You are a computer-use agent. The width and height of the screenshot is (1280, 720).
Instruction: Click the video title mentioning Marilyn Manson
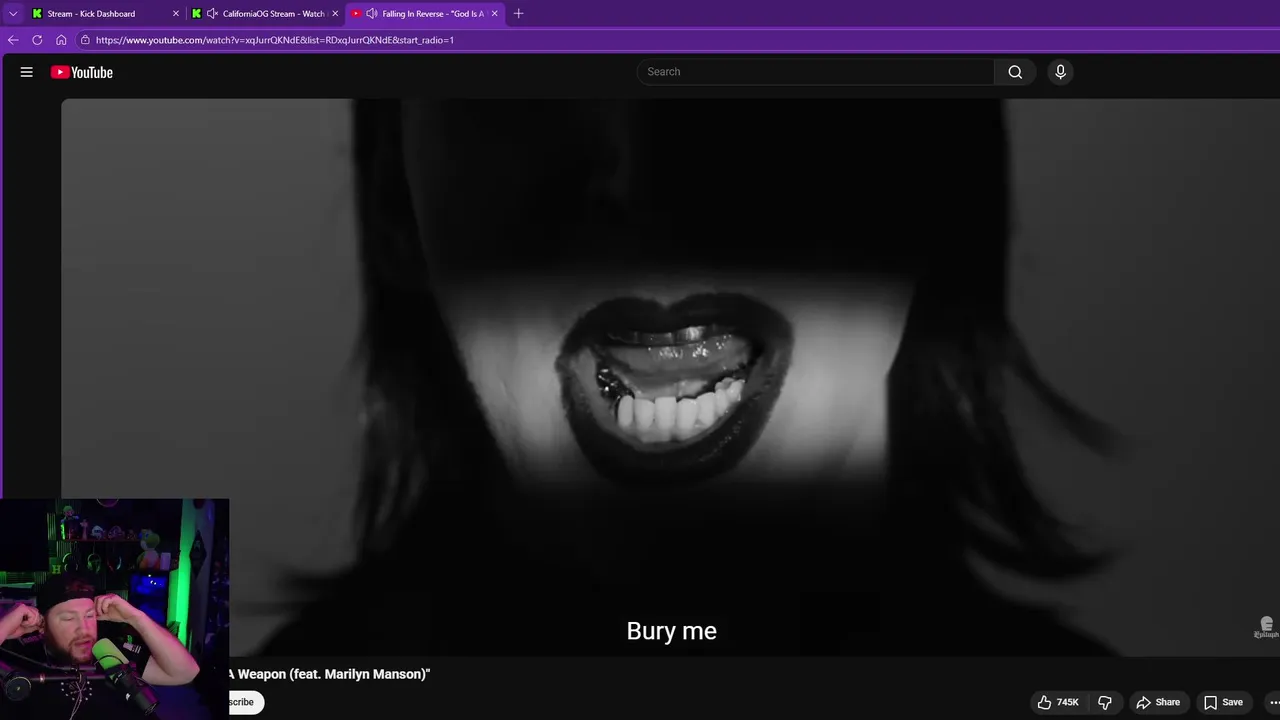tap(329, 674)
